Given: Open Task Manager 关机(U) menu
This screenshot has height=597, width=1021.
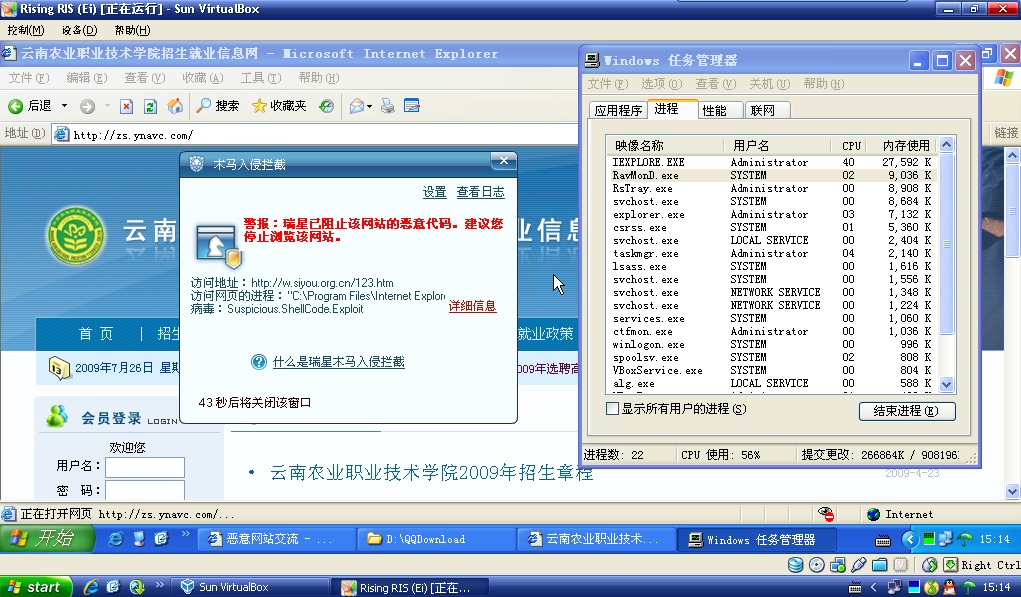Looking at the screenshot, I should pyautogui.click(x=770, y=84).
